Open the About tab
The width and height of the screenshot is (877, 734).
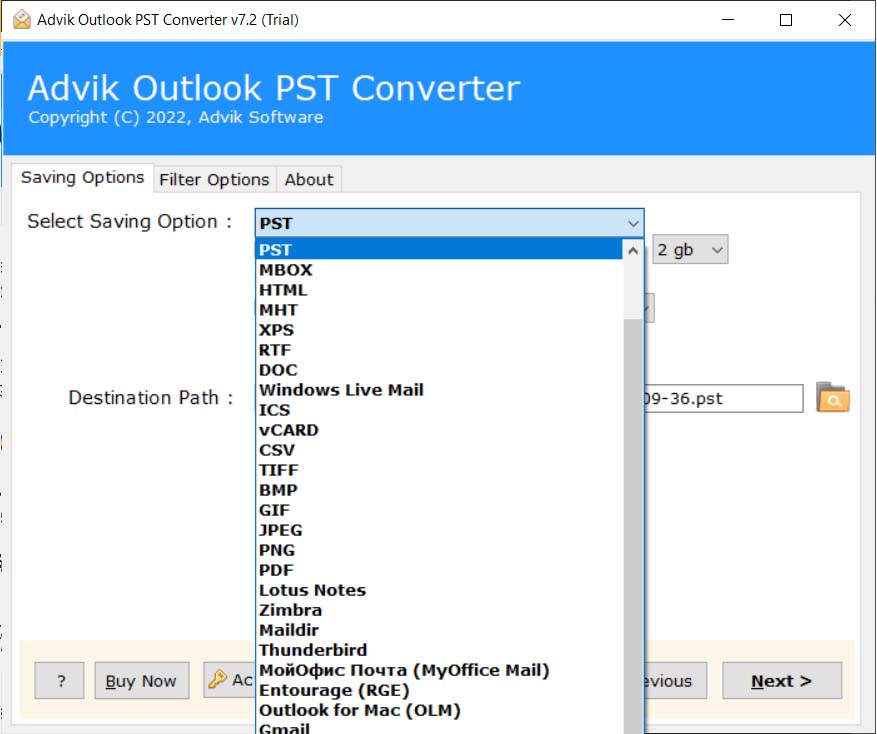click(309, 180)
